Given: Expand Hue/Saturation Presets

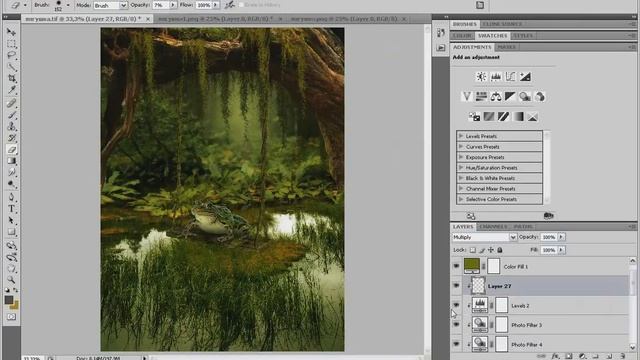Looking at the screenshot, I should pos(461,167).
